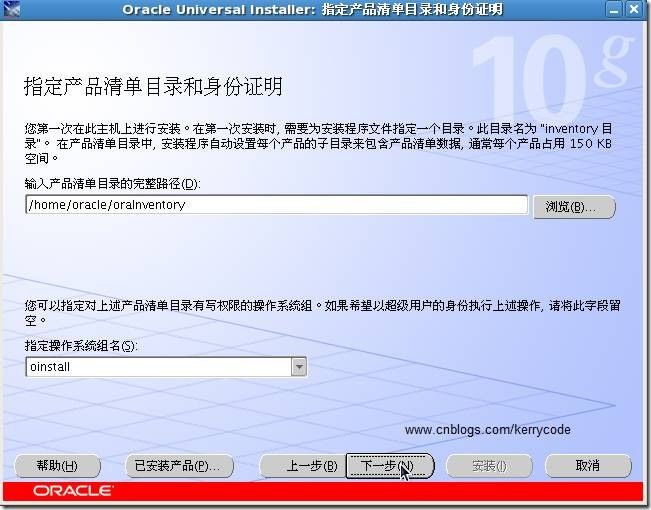Screen dimensions: 651x510
Task: Click the 输入产品清单目录的完整路径(D) label
Action: coord(112,184)
